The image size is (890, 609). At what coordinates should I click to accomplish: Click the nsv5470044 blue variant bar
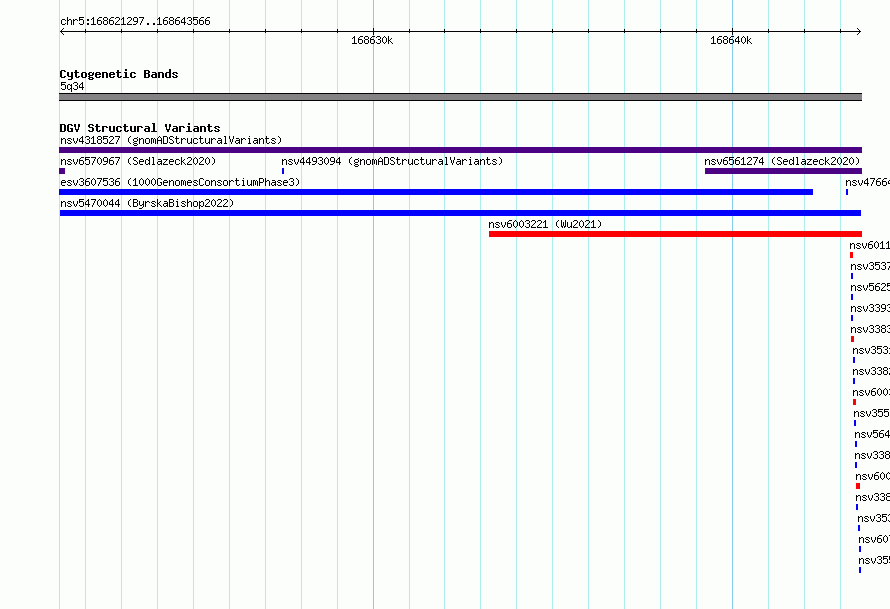coord(460,213)
